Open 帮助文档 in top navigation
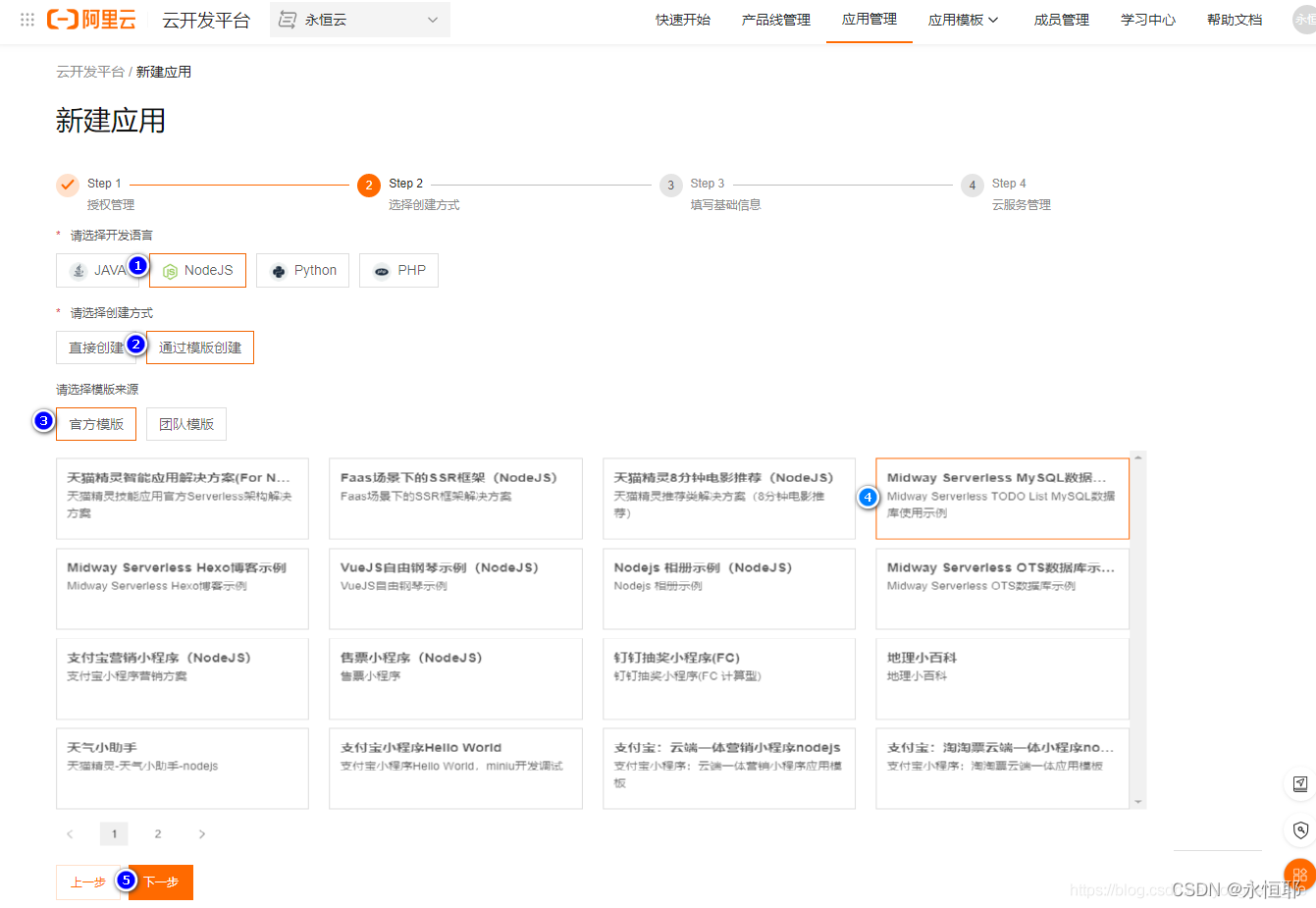The image size is (1316, 908). pyautogui.click(x=1235, y=20)
